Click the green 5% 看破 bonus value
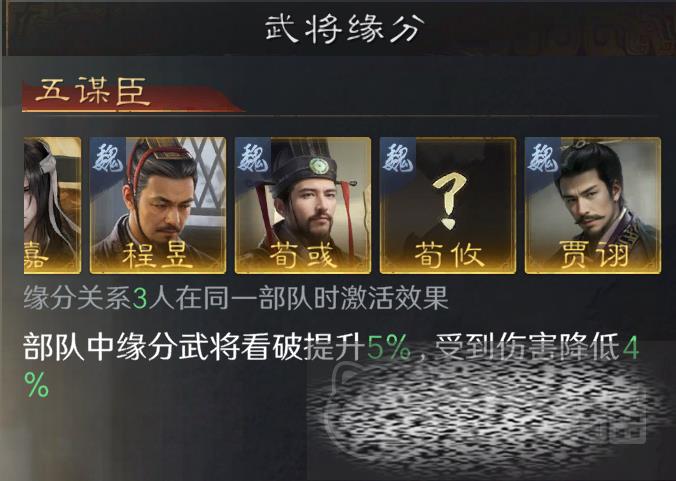676x481 pixels. point(389,348)
